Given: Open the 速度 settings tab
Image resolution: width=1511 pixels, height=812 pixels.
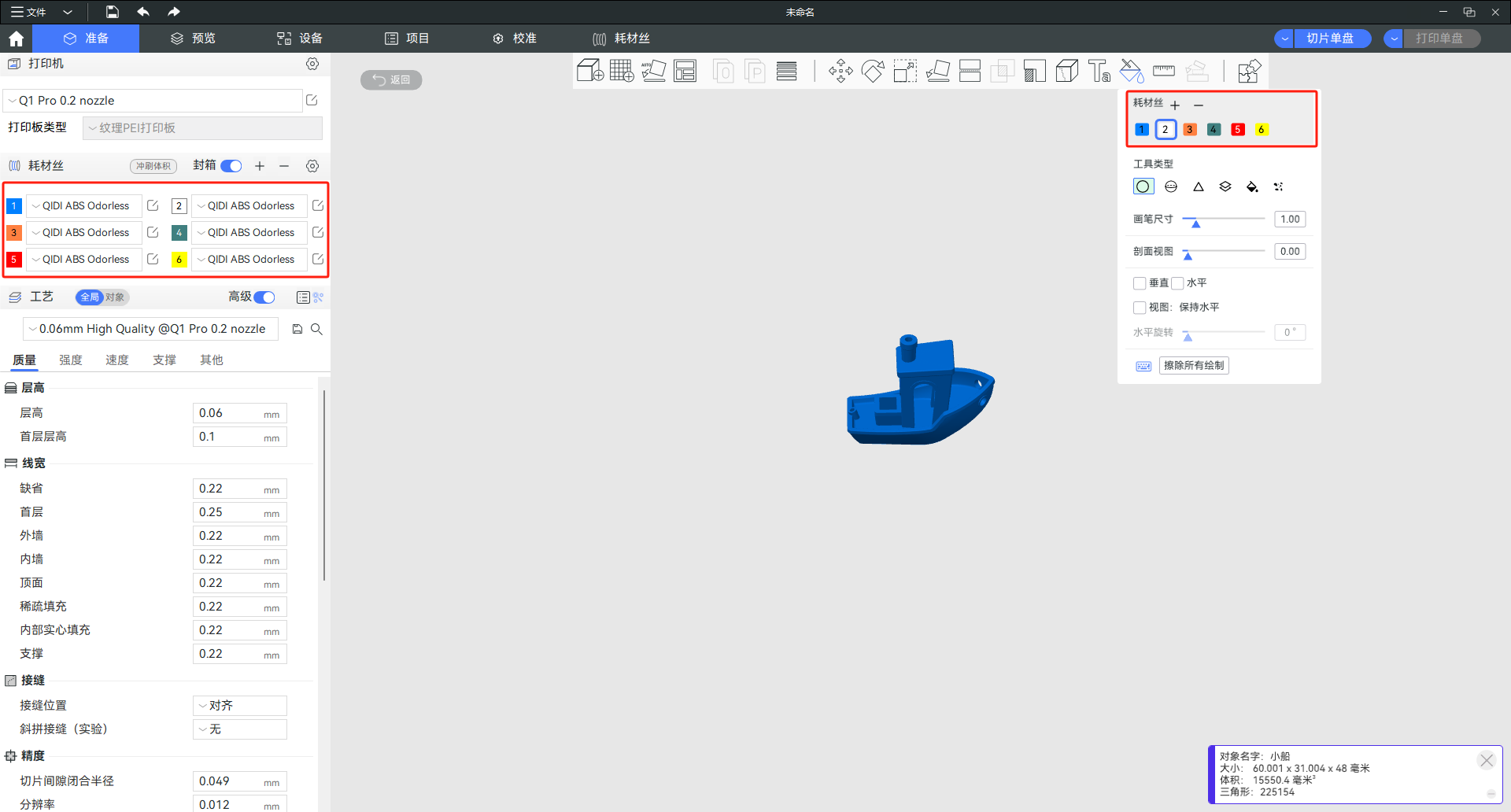Looking at the screenshot, I should click(x=117, y=360).
